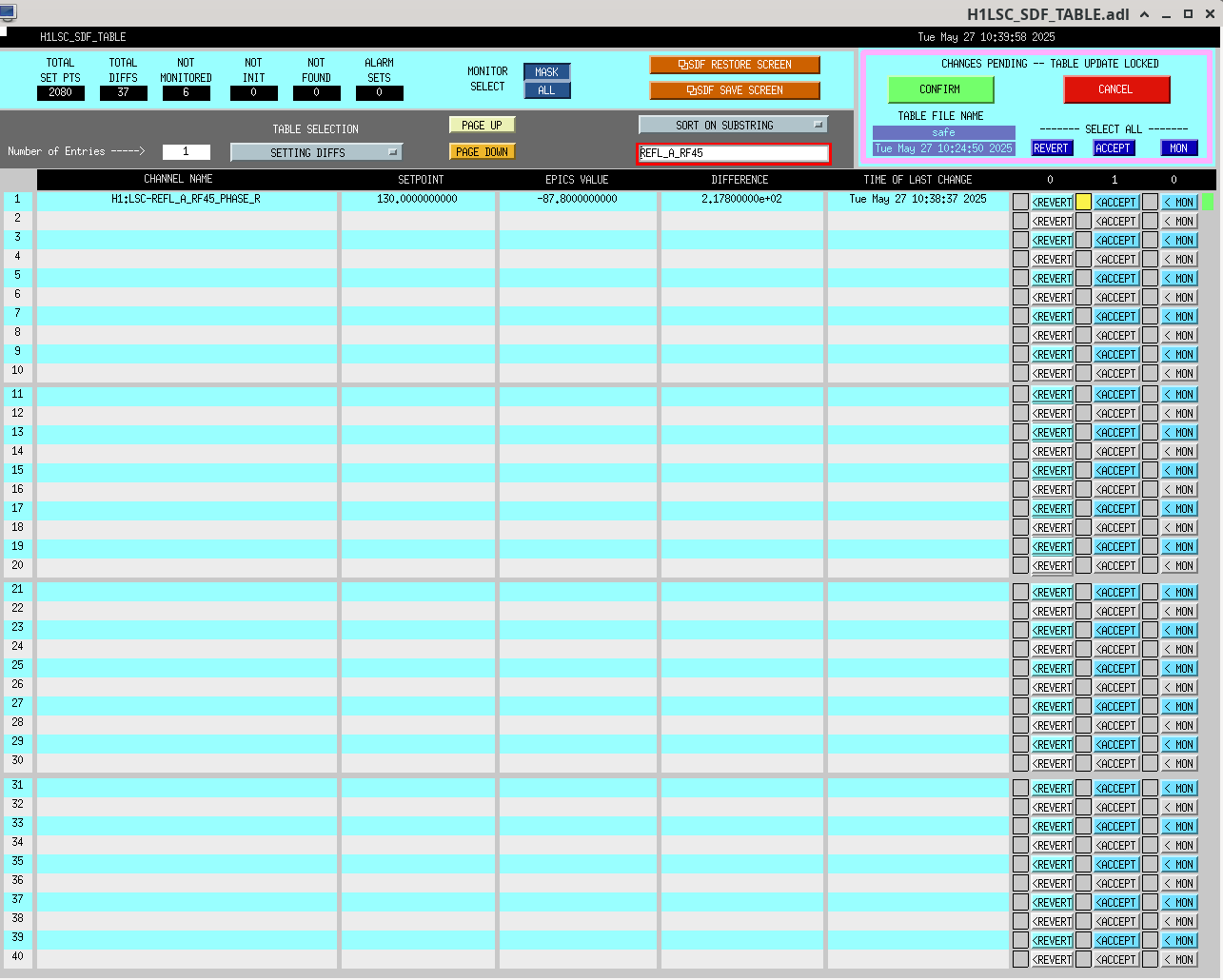This screenshot has height=980, width=1223.
Task: Open the SDF SAVE SCREEN
Action: tap(735, 90)
